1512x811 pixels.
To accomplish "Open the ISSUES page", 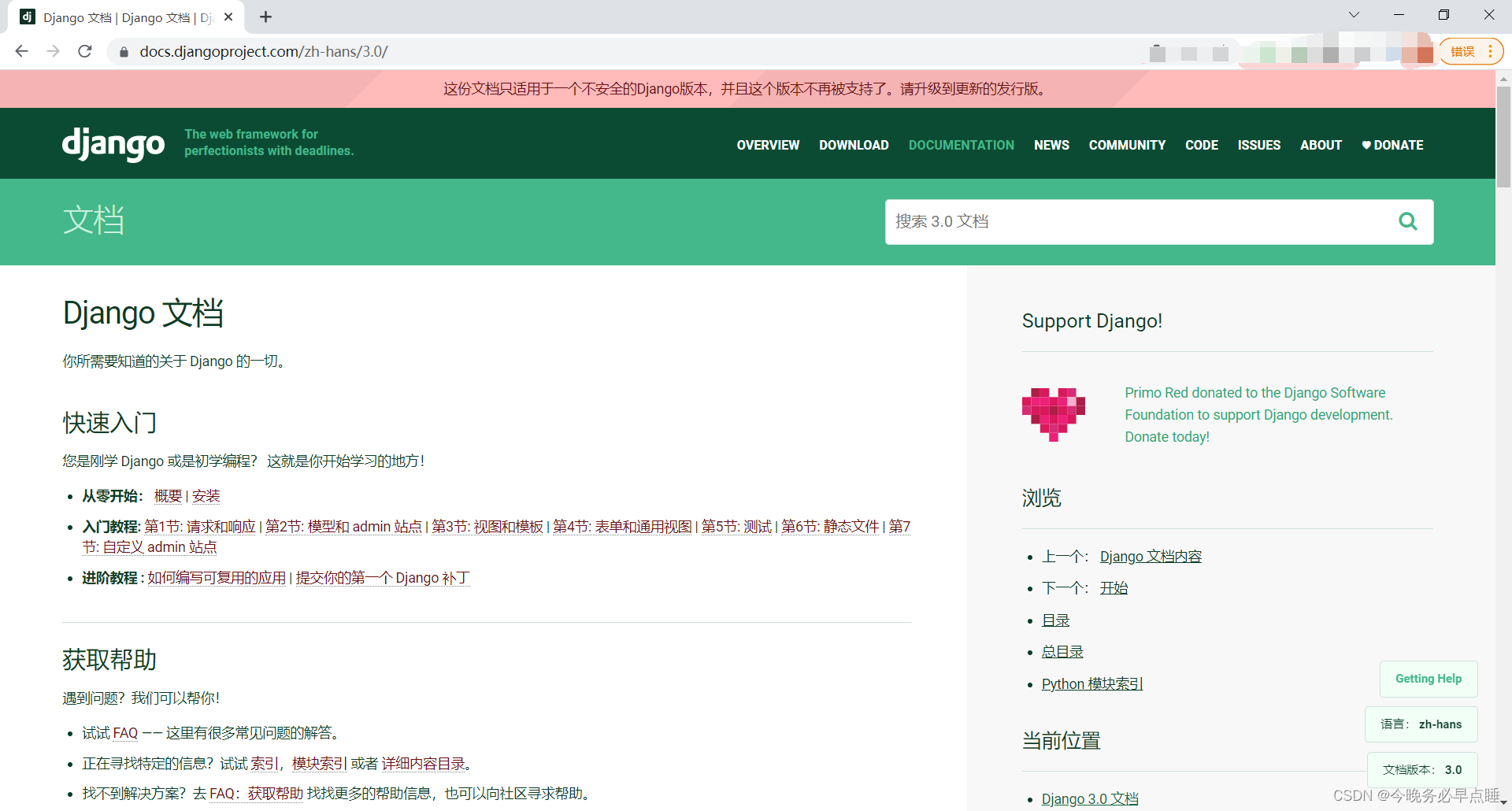I will click(1258, 145).
